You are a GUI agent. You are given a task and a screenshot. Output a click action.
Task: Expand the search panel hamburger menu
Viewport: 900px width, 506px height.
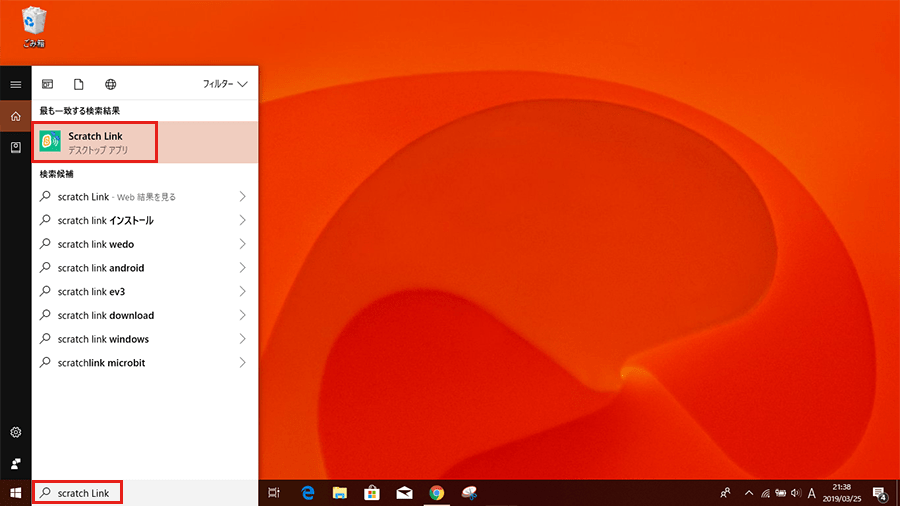[15, 84]
